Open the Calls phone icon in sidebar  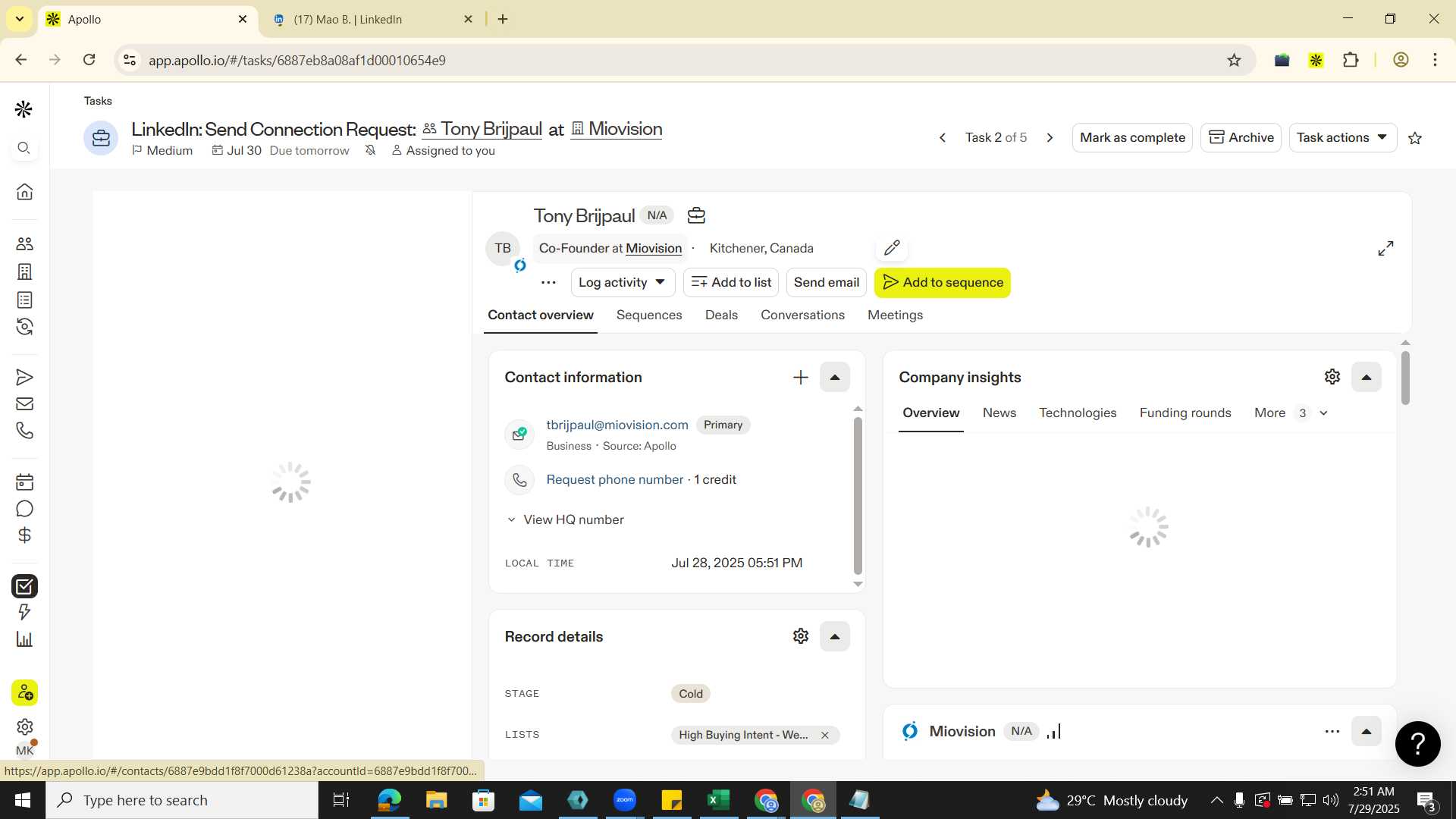(x=24, y=431)
